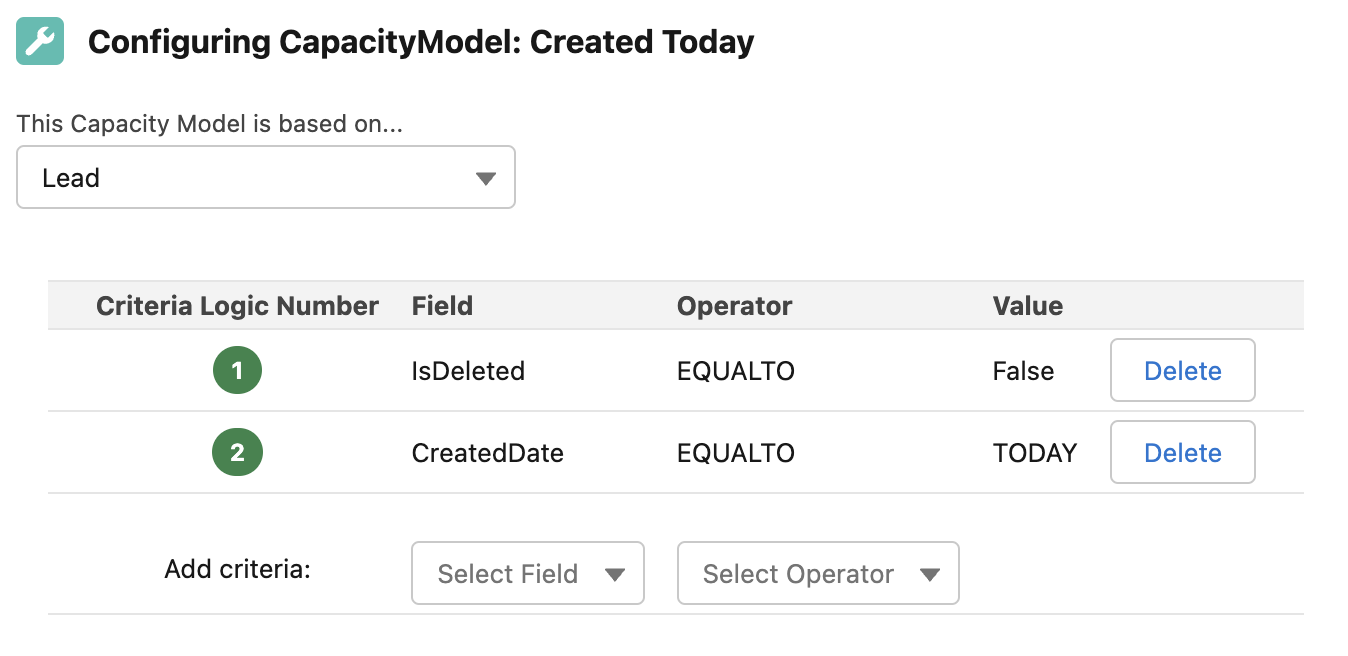Click the Criteria Logic Number column header
Image resolution: width=1348 pixels, height=656 pixels.
click(x=237, y=306)
